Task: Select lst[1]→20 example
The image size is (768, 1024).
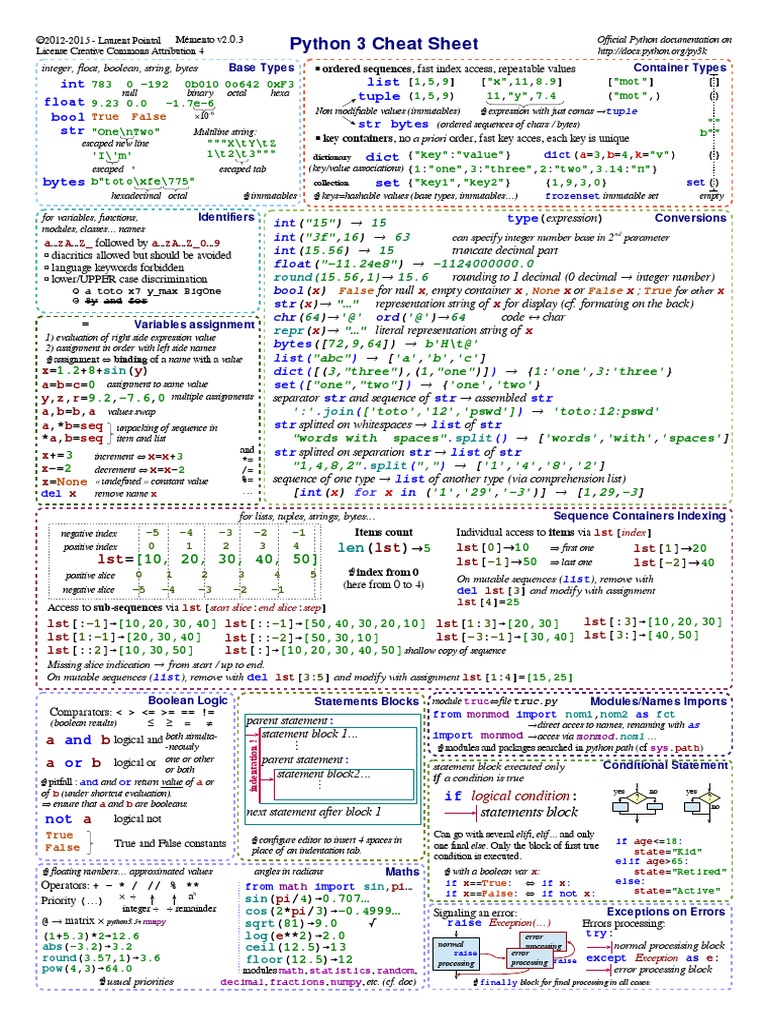Action: (670, 549)
